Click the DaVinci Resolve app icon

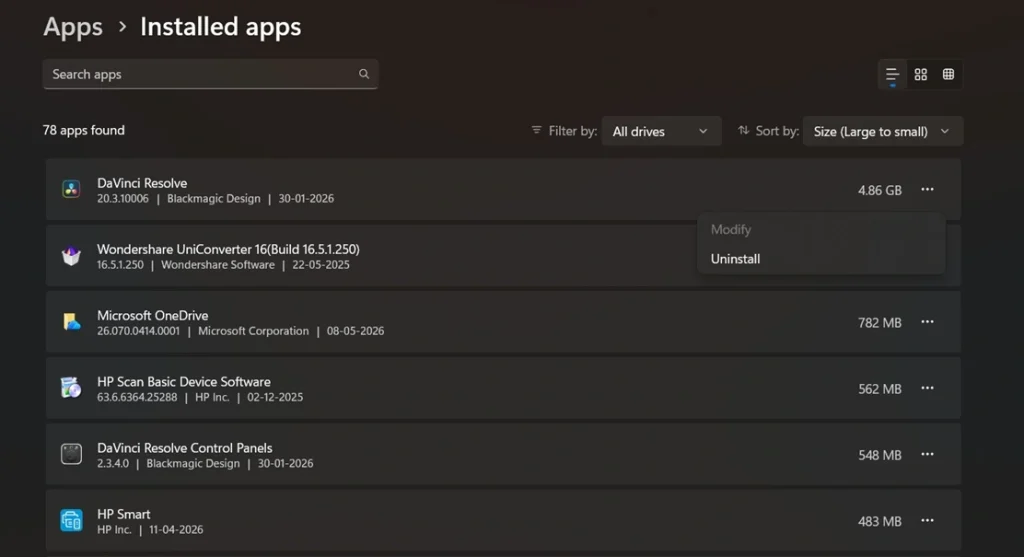coord(71,189)
